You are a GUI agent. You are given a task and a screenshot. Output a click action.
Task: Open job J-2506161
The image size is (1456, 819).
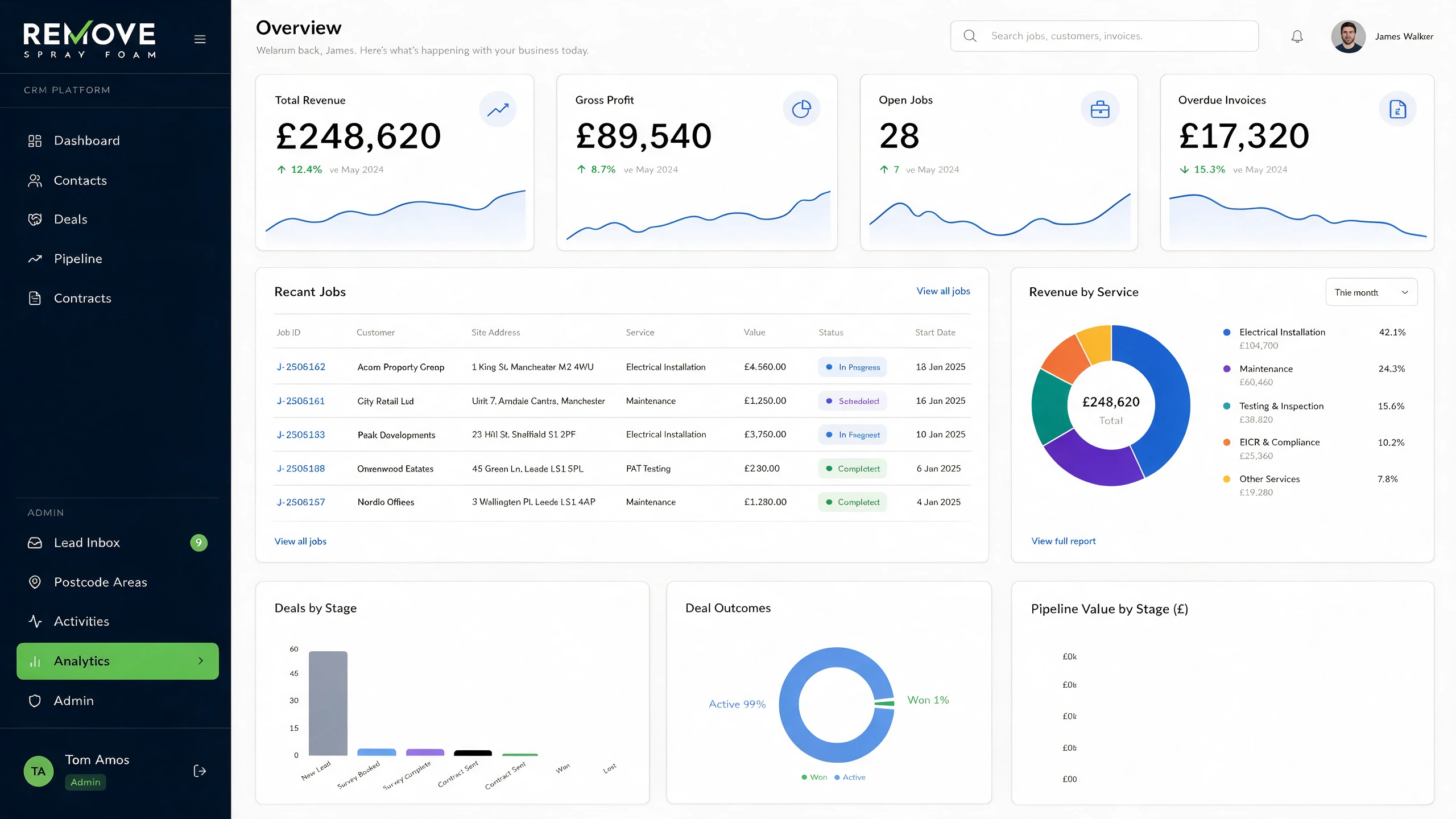click(x=301, y=401)
